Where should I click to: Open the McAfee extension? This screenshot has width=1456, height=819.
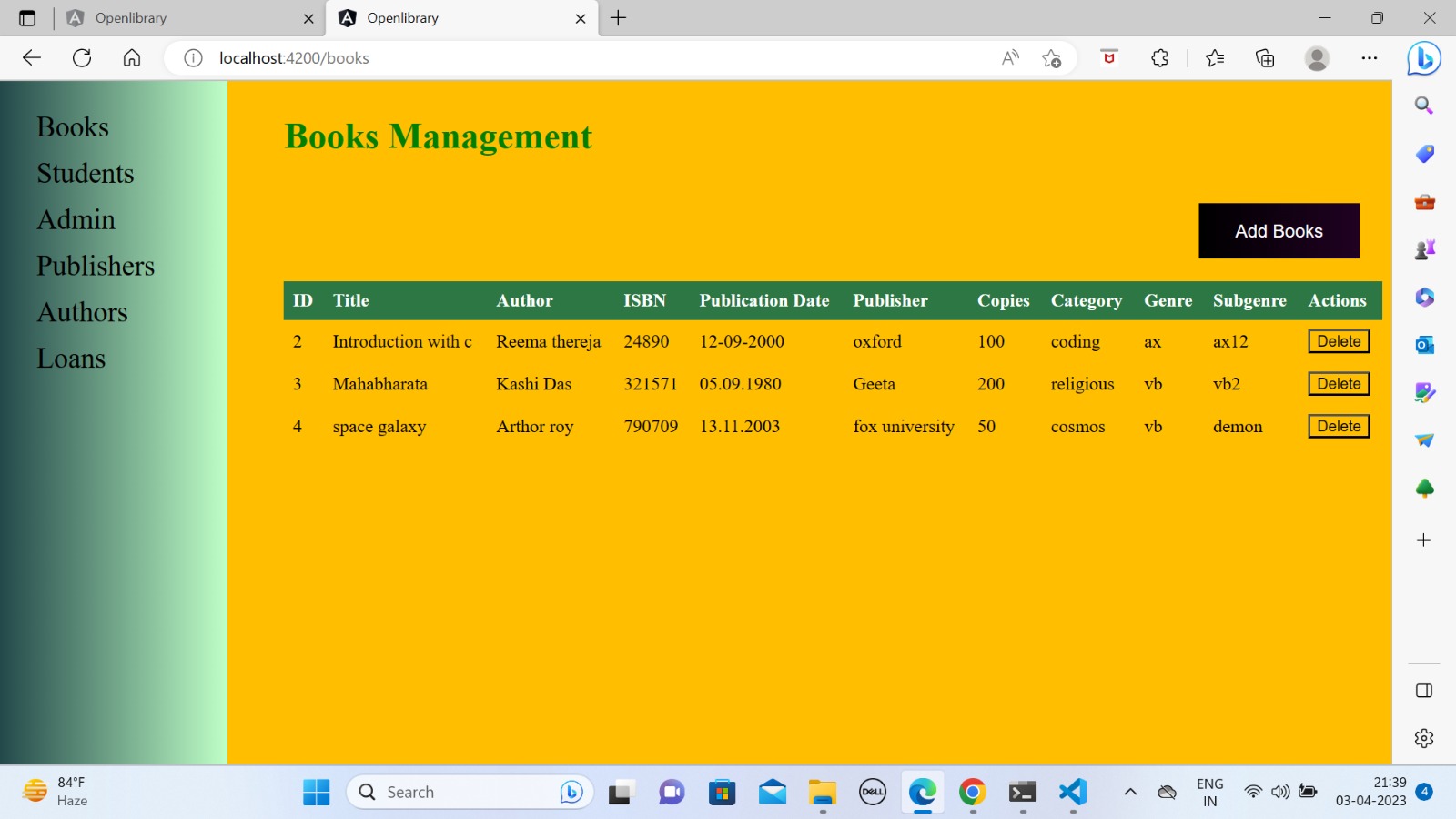coord(1108,57)
